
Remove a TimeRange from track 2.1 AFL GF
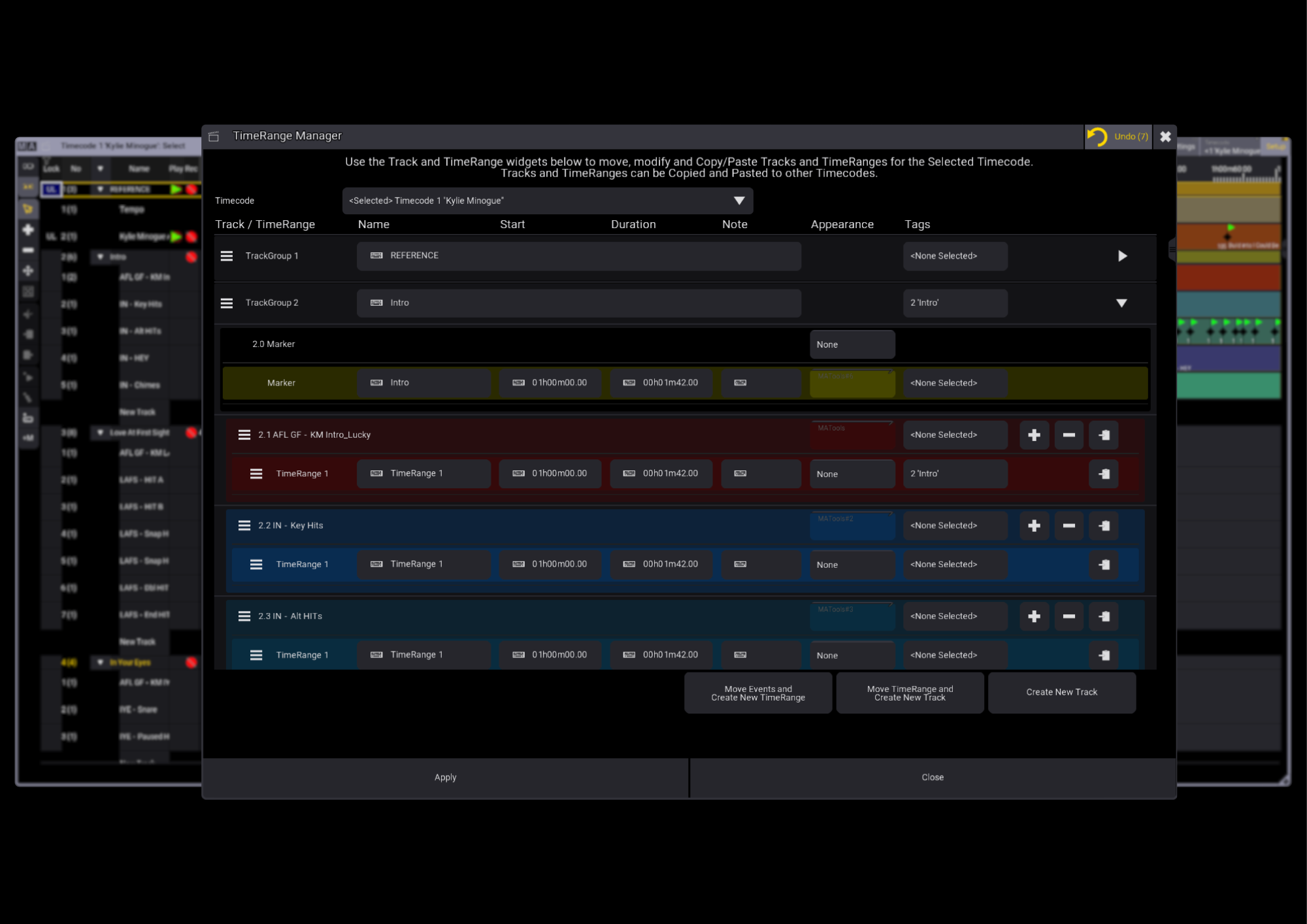(1069, 435)
